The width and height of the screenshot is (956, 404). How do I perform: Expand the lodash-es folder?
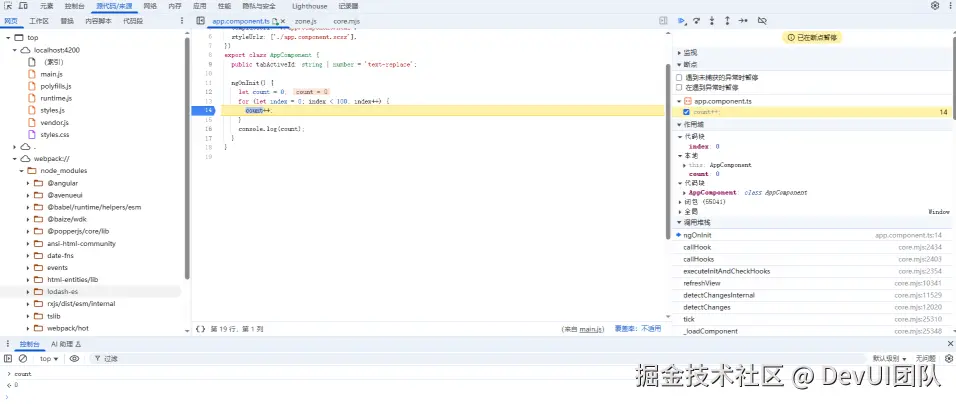(x=29, y=292)
